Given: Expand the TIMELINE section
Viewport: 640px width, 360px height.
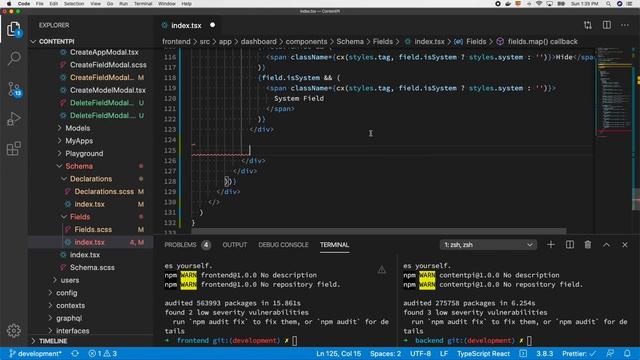Looking at the screenshot, I should point(53,341).
